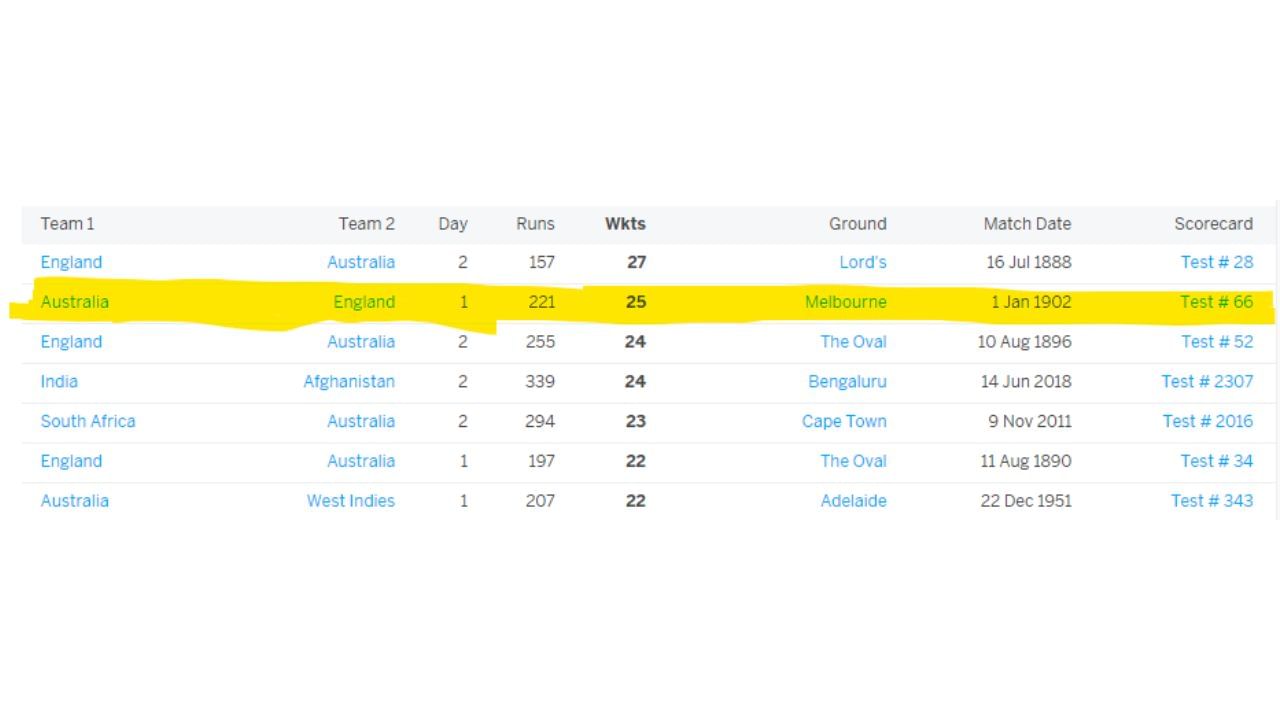Click the India team link
This screenshot has height=720, width=1280.
59,382
